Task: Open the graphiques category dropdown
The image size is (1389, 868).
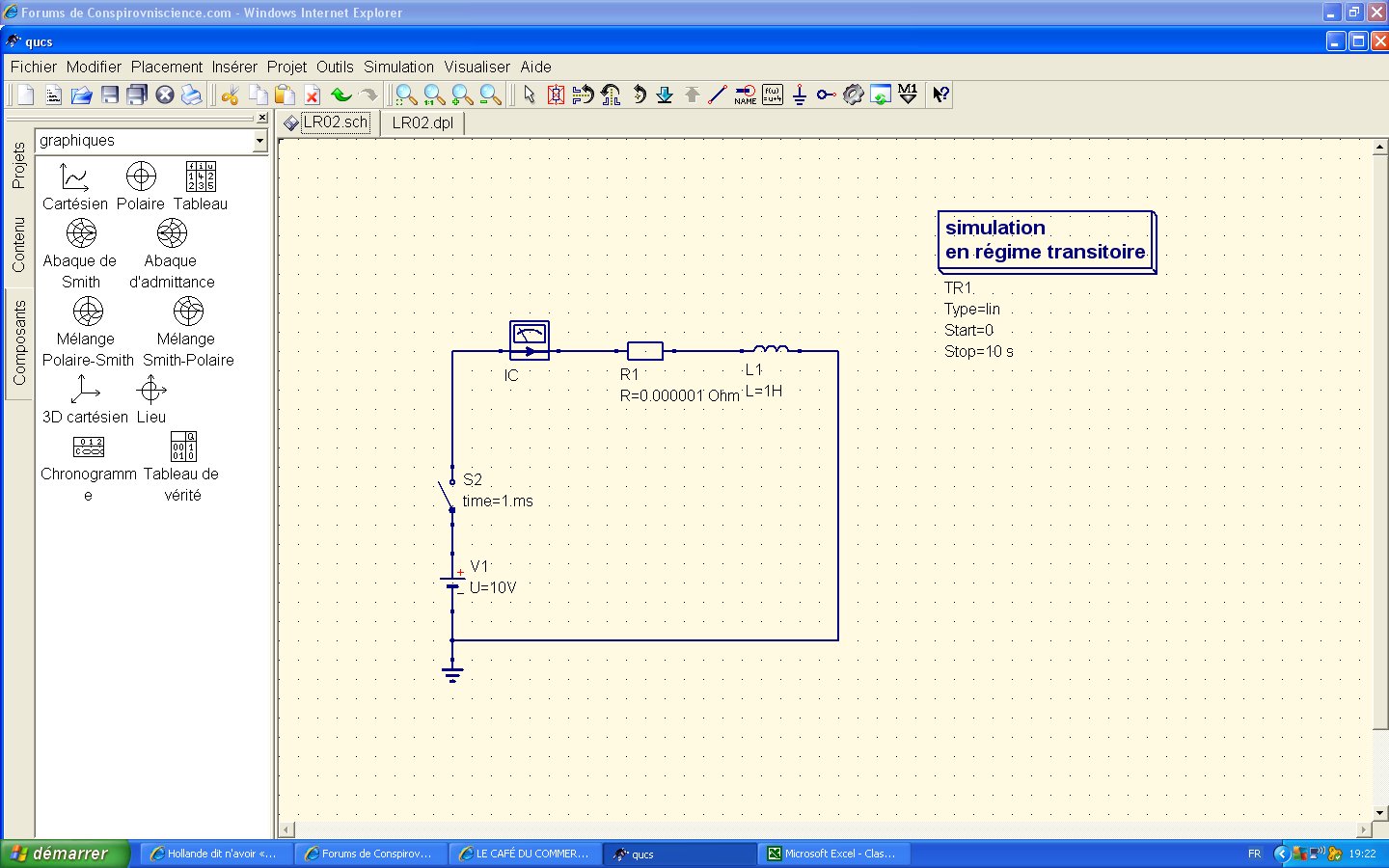Action: pos(259,141)
